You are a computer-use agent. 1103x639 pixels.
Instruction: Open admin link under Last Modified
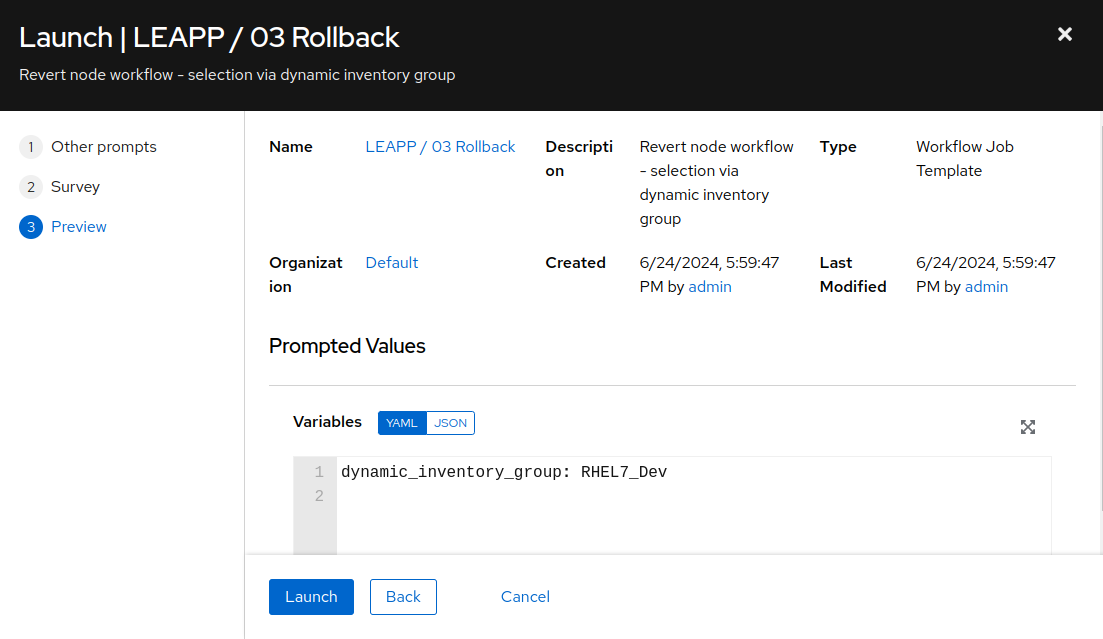986,286
